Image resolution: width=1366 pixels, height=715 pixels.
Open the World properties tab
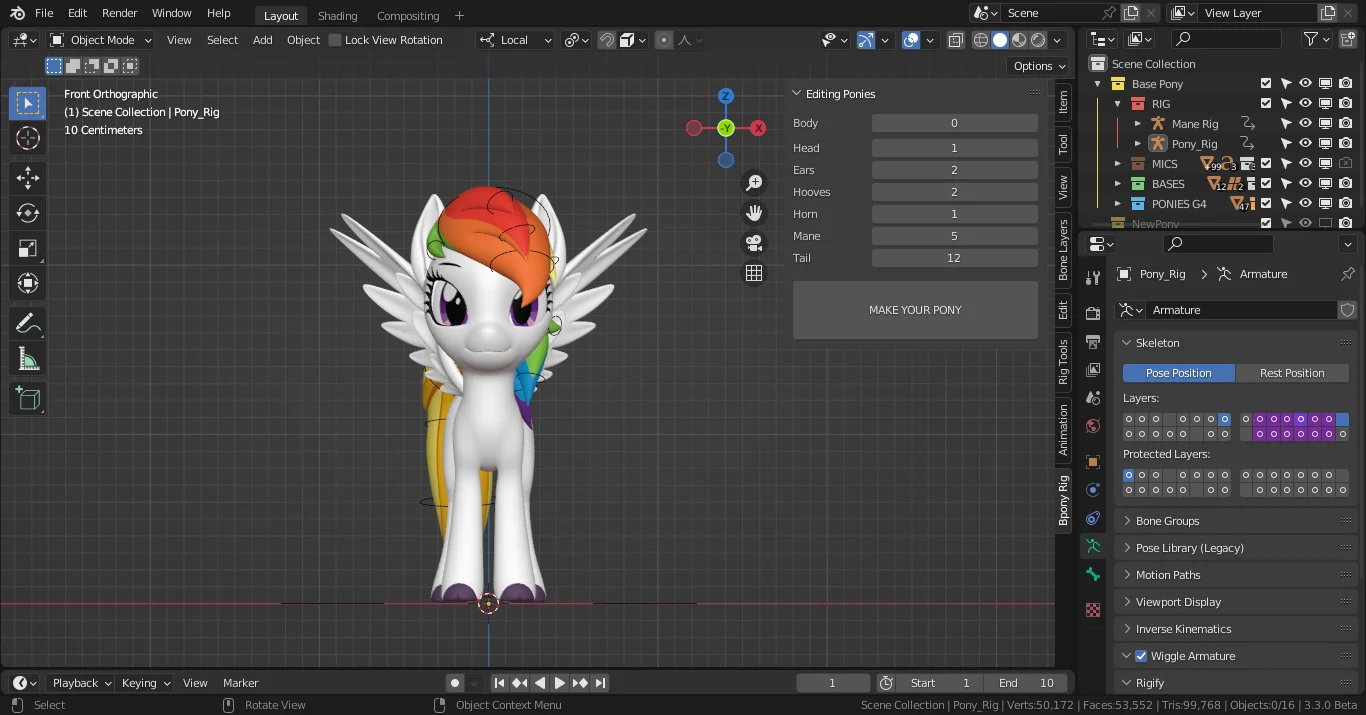click(1092, 425)
